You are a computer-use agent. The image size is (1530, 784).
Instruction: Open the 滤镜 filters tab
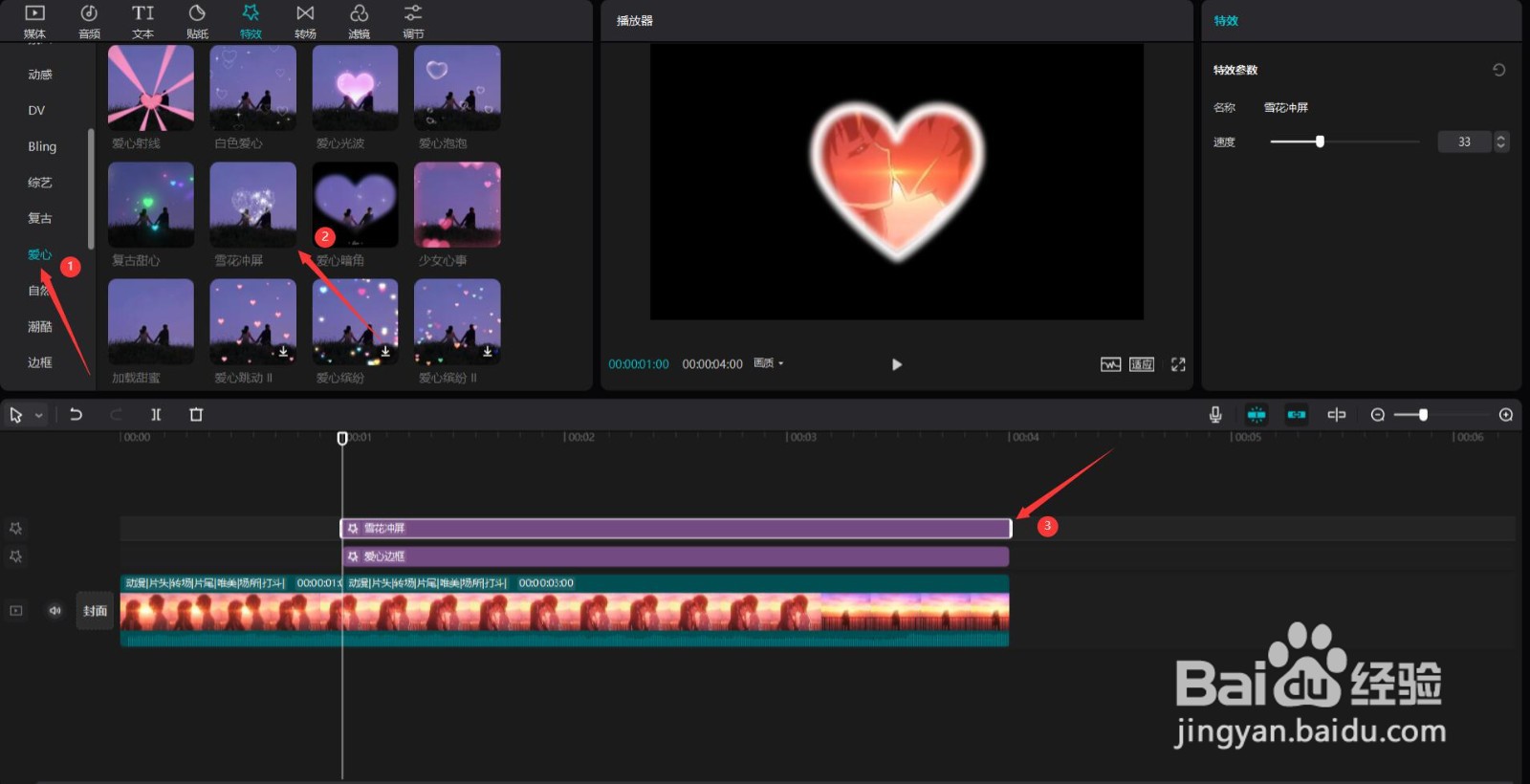359,21
